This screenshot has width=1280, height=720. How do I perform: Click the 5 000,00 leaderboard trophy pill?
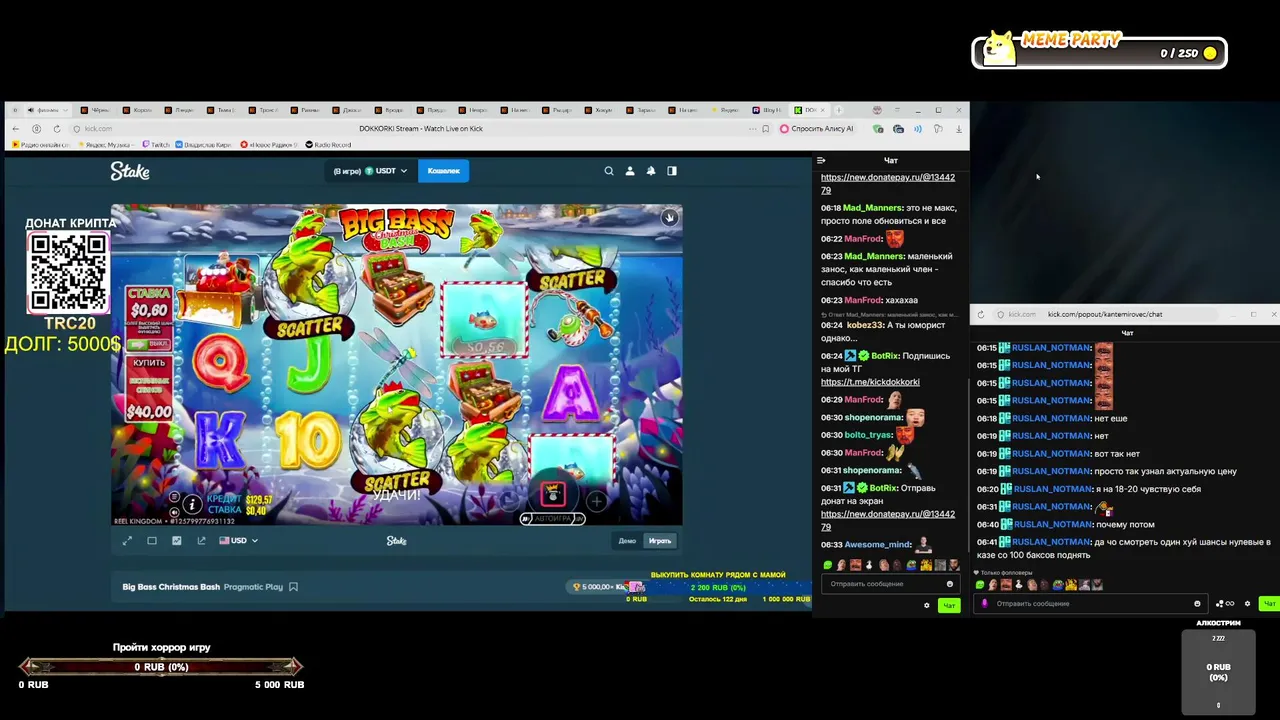click(600, 587)
